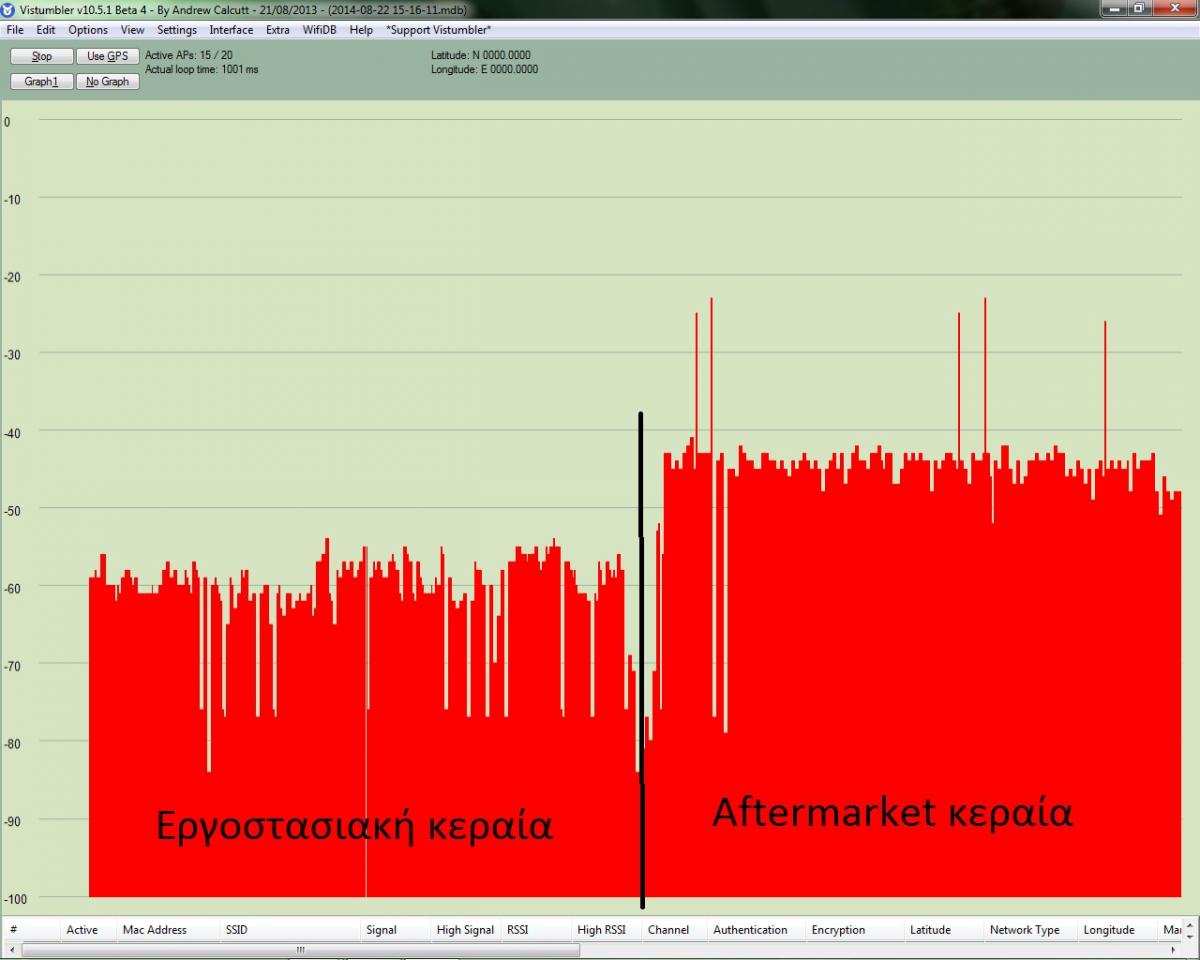This screenshot has height=960, width=1200.
Task: Sort by the Authentication column header
Action: 757,930
